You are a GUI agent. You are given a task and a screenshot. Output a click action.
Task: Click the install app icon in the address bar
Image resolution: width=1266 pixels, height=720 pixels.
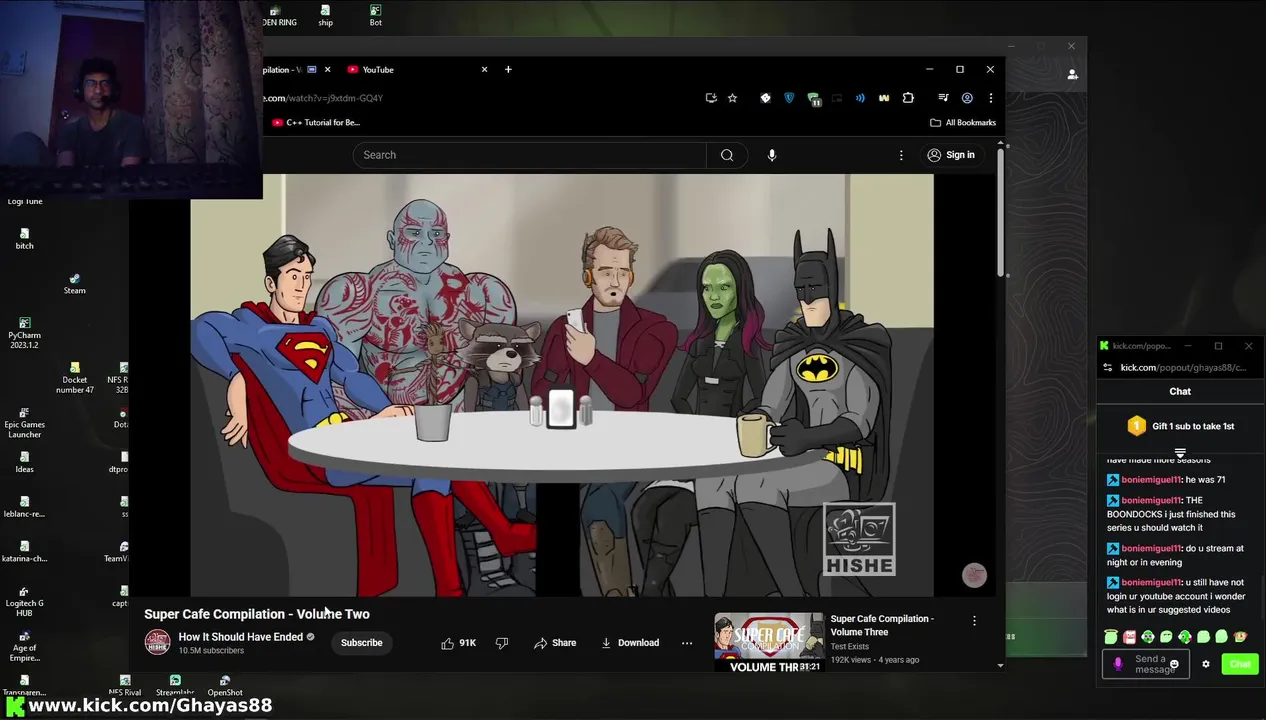coord(711,98)
